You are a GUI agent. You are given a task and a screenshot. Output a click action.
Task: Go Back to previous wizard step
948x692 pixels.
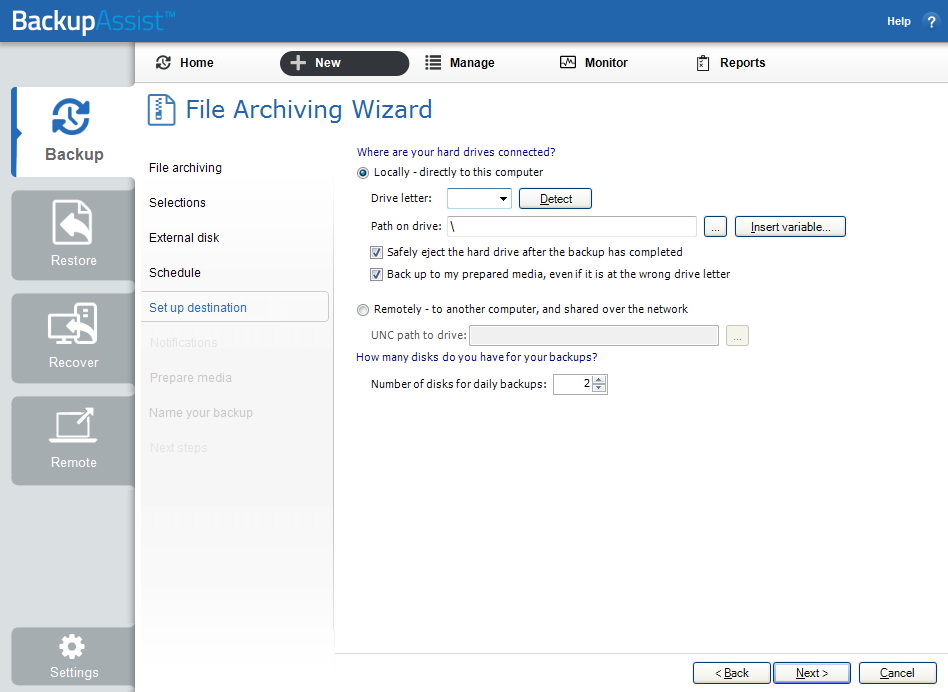[732, 673]
